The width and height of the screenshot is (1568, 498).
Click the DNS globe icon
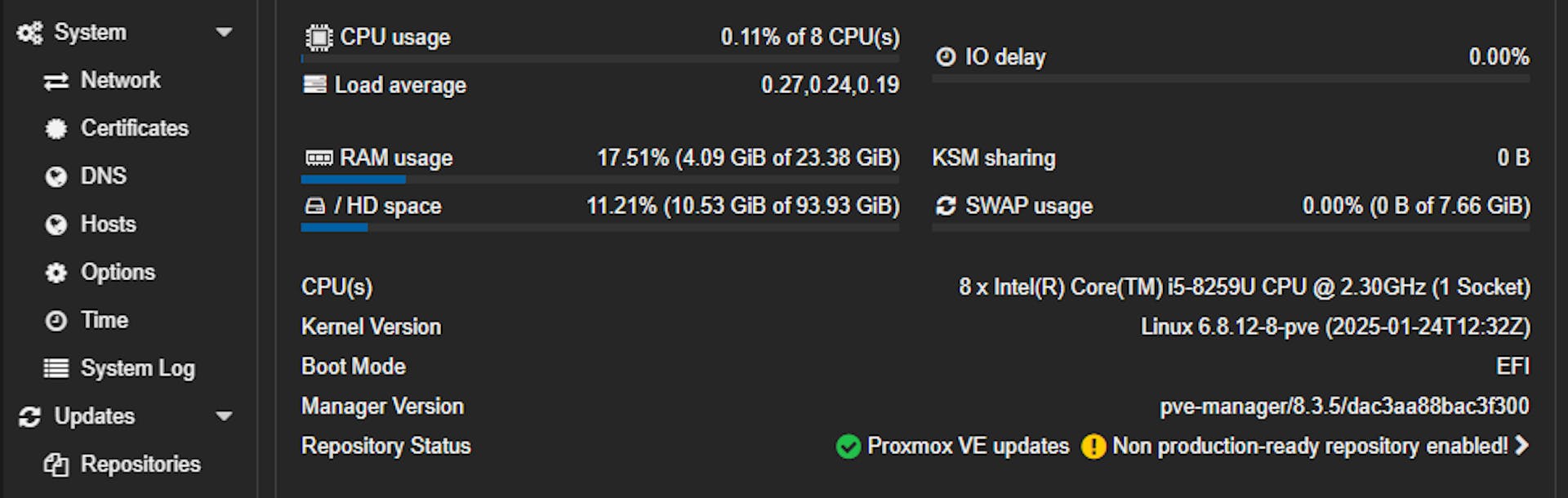pyautogui.click(x=56, y=176)
